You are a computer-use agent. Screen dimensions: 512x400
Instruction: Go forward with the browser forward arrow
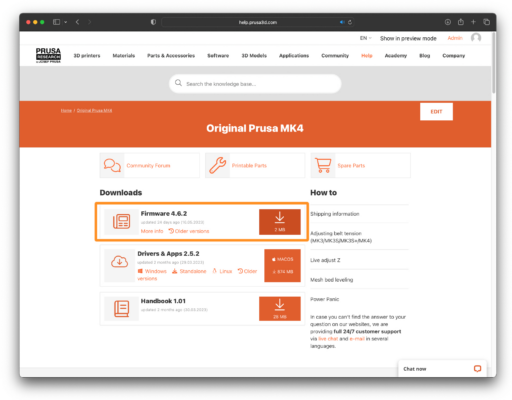click(x=89, y=22)
